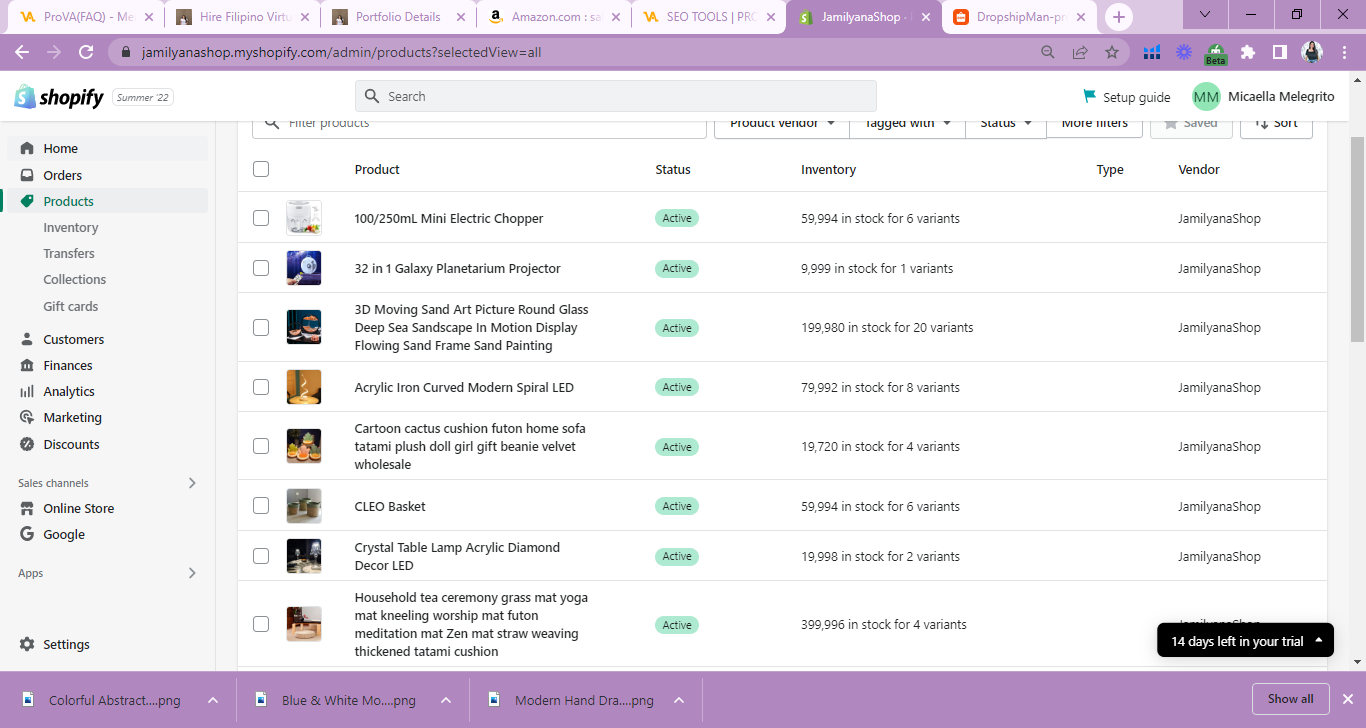Click the Google channel icon
The height and width of the screenshot is (728, 1366).
[27, 534]
